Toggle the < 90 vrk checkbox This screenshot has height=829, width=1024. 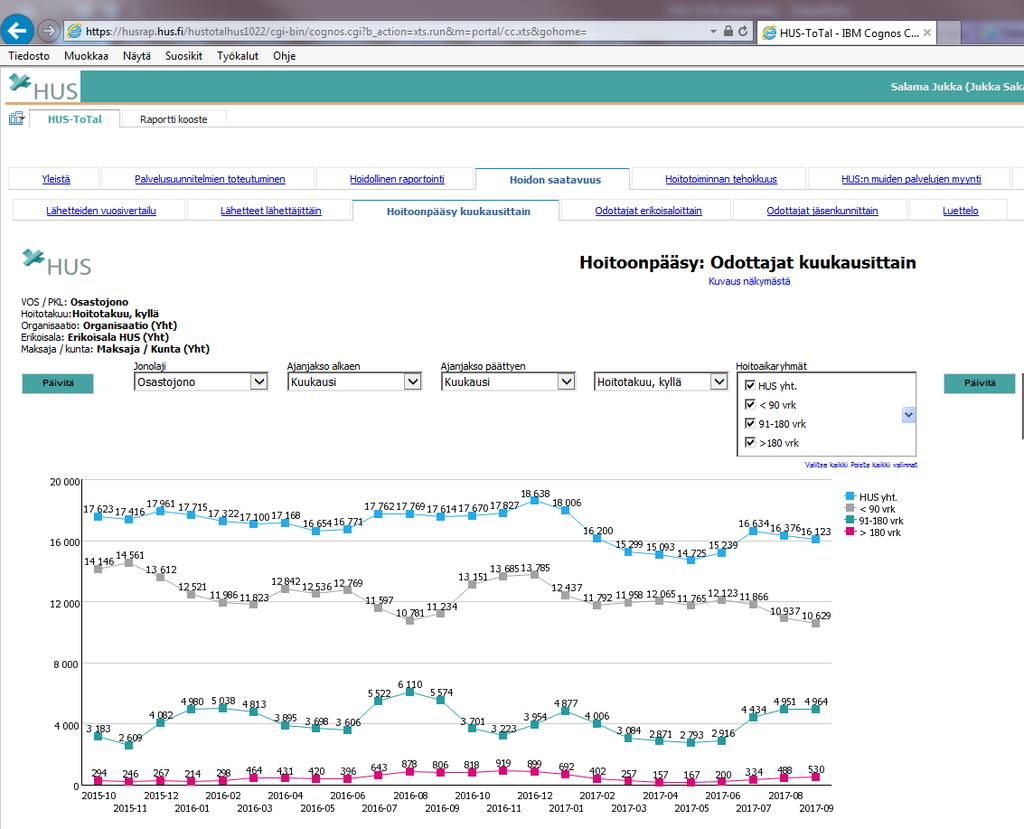tap(750, 404)
